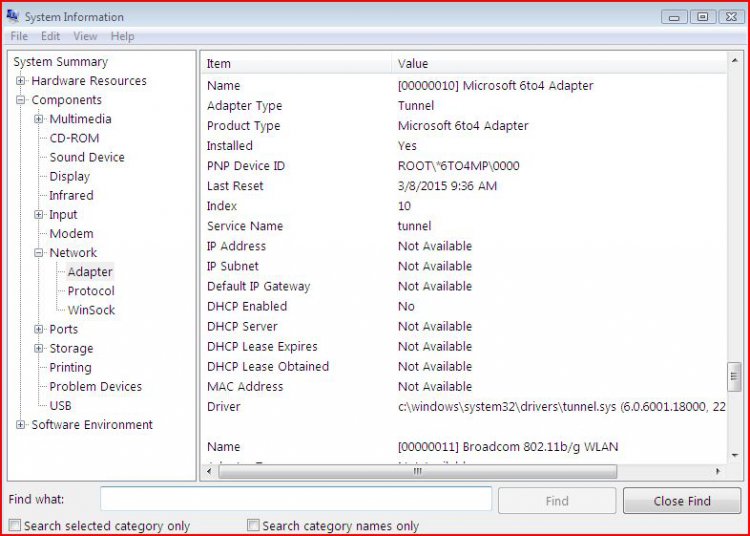Enable Search selected category only checkbox
This screenshot has width=750, height=536.
coord(14,525)
